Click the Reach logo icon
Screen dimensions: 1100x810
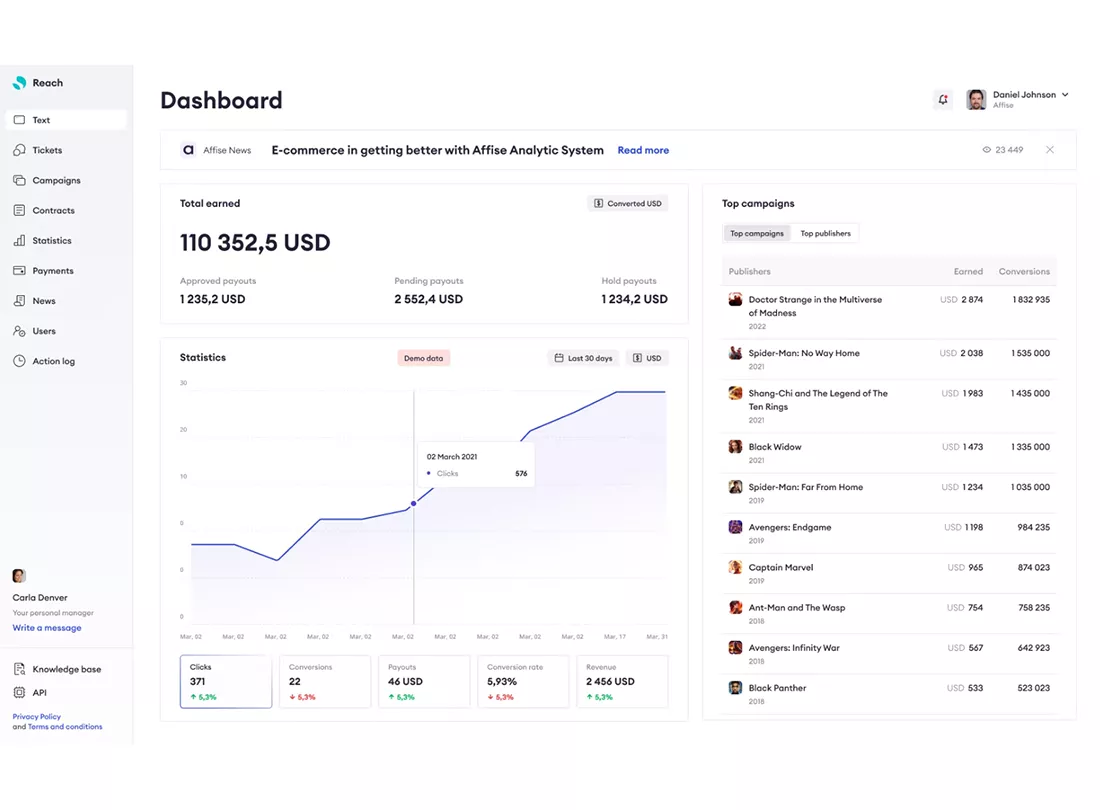(x=20, y=83)
